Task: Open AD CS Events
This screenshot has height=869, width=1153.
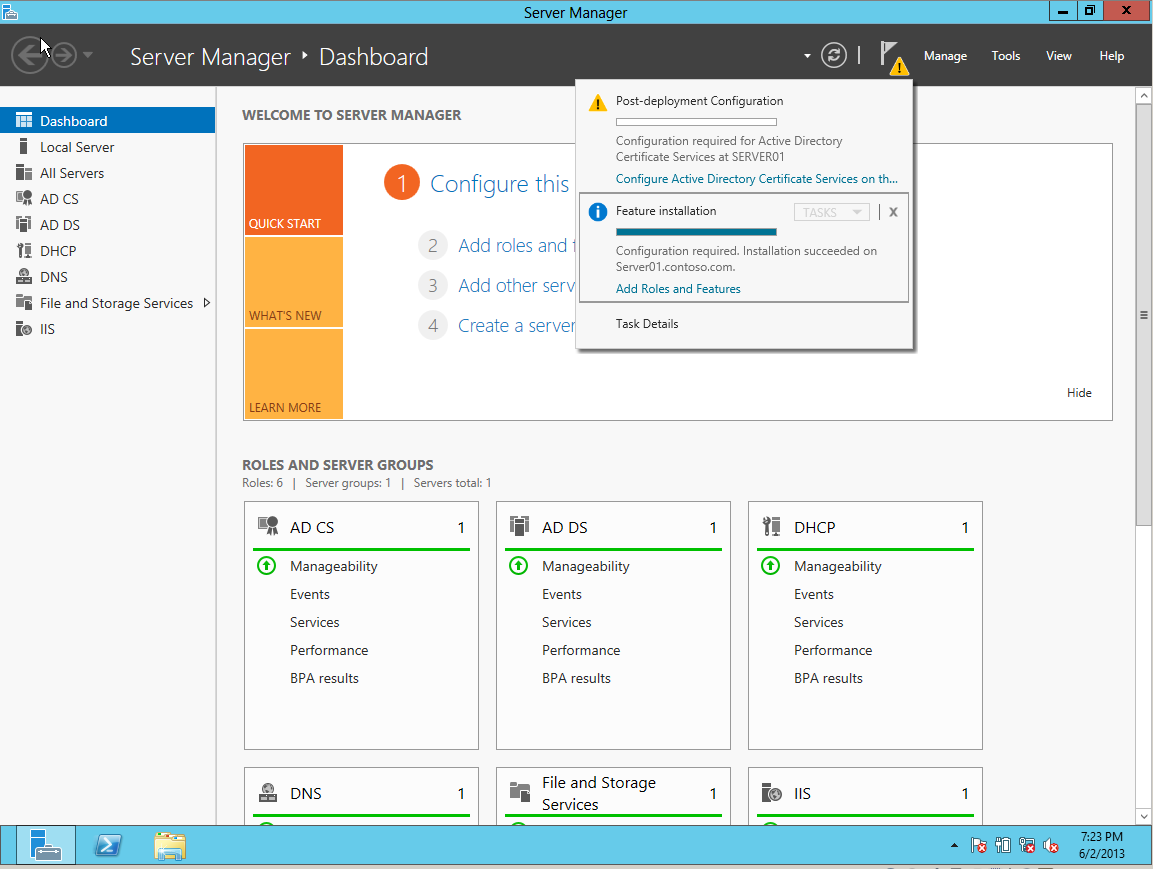Action: tap(310, 594)
